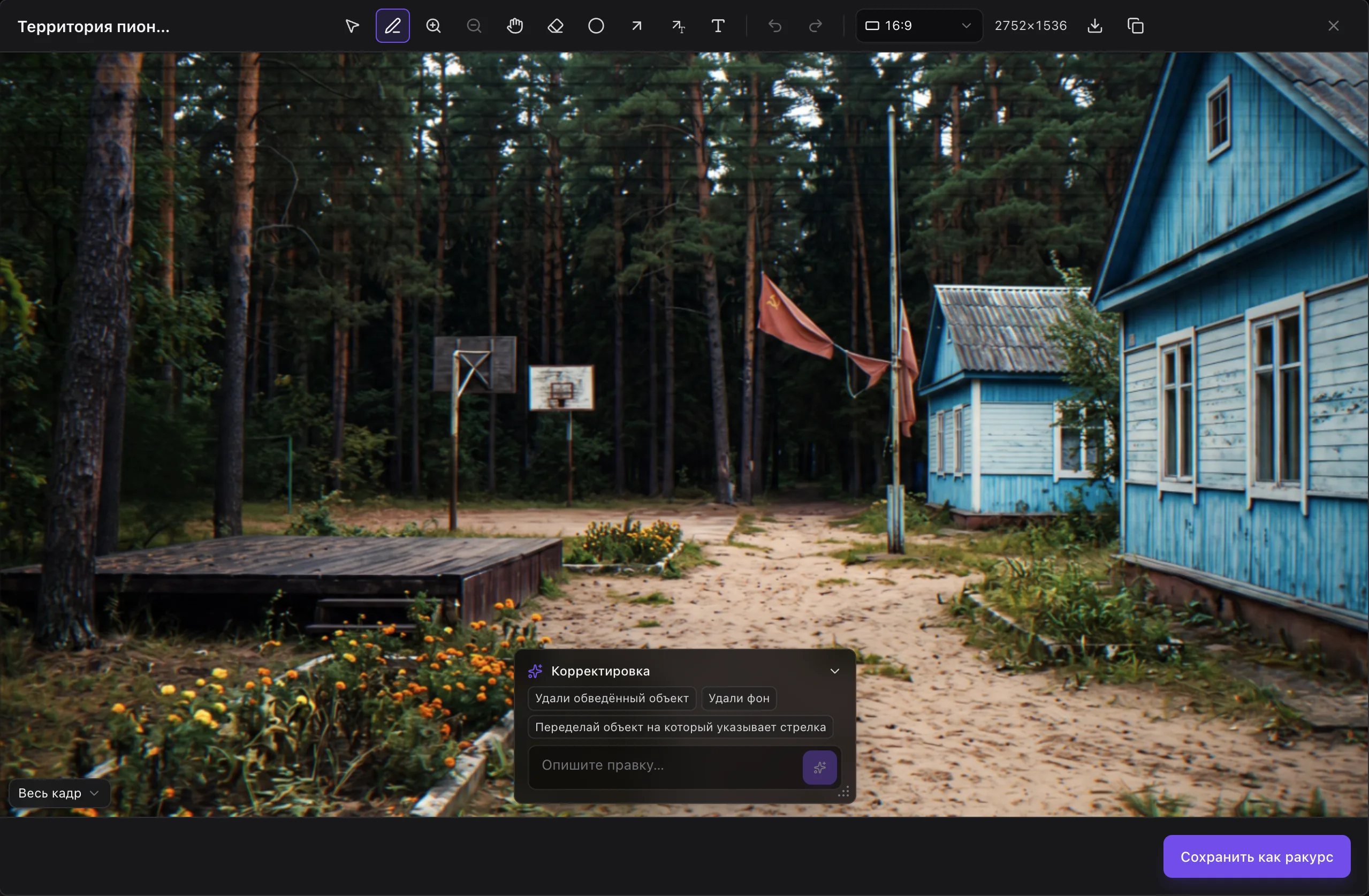Select the hand pan tool
Image resolution: width=1369 pixels, height=896 pixels.
tap(515, 26)
